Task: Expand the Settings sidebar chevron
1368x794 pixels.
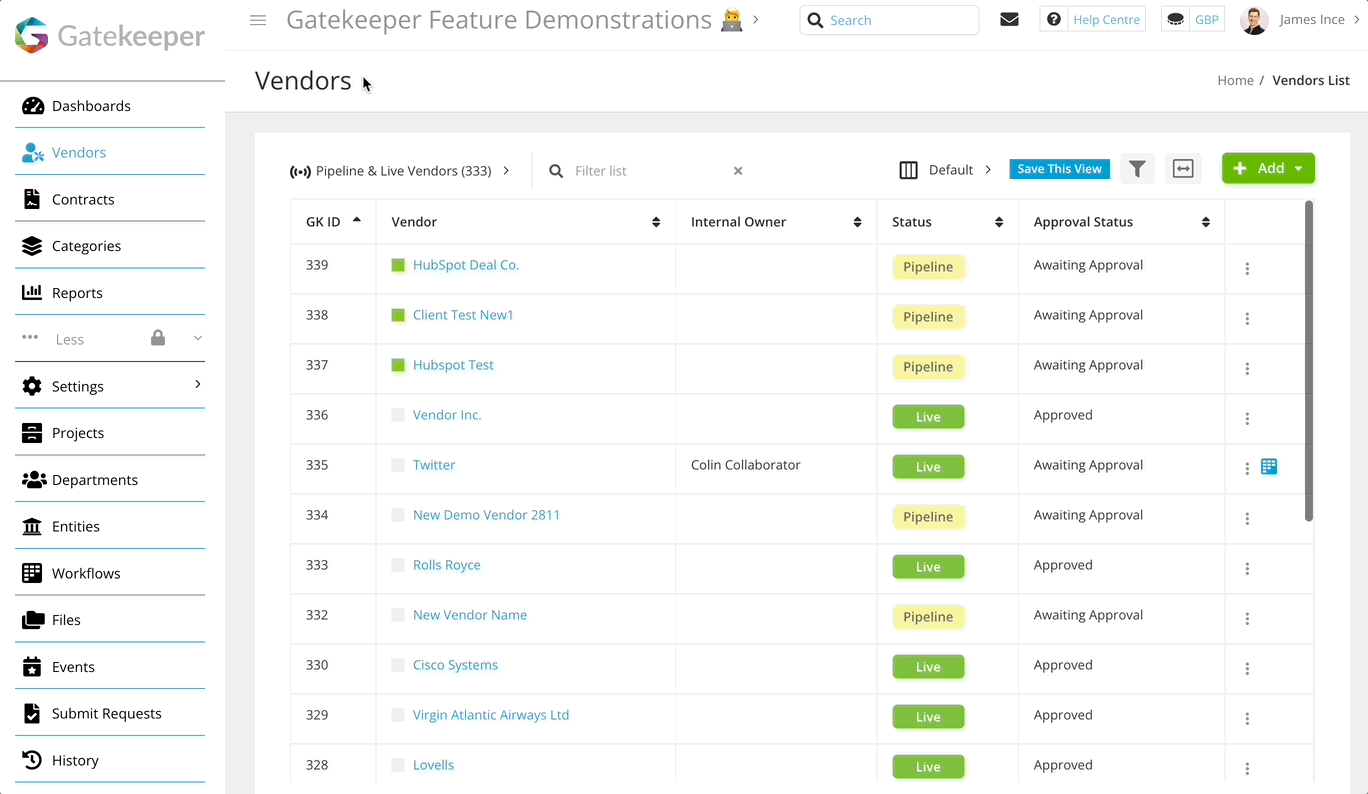Action: (197, 385)
